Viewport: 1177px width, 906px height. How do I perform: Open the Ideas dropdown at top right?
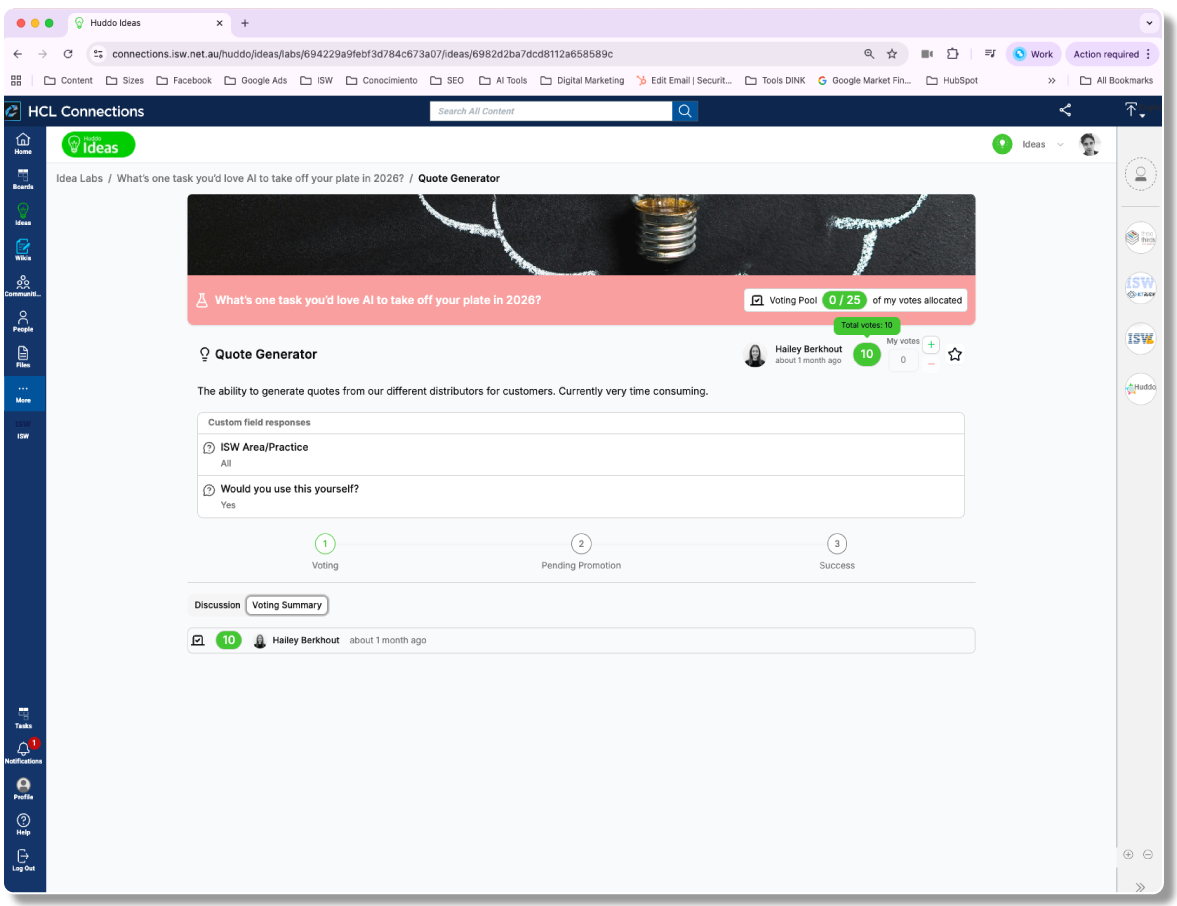[1043, 145]
